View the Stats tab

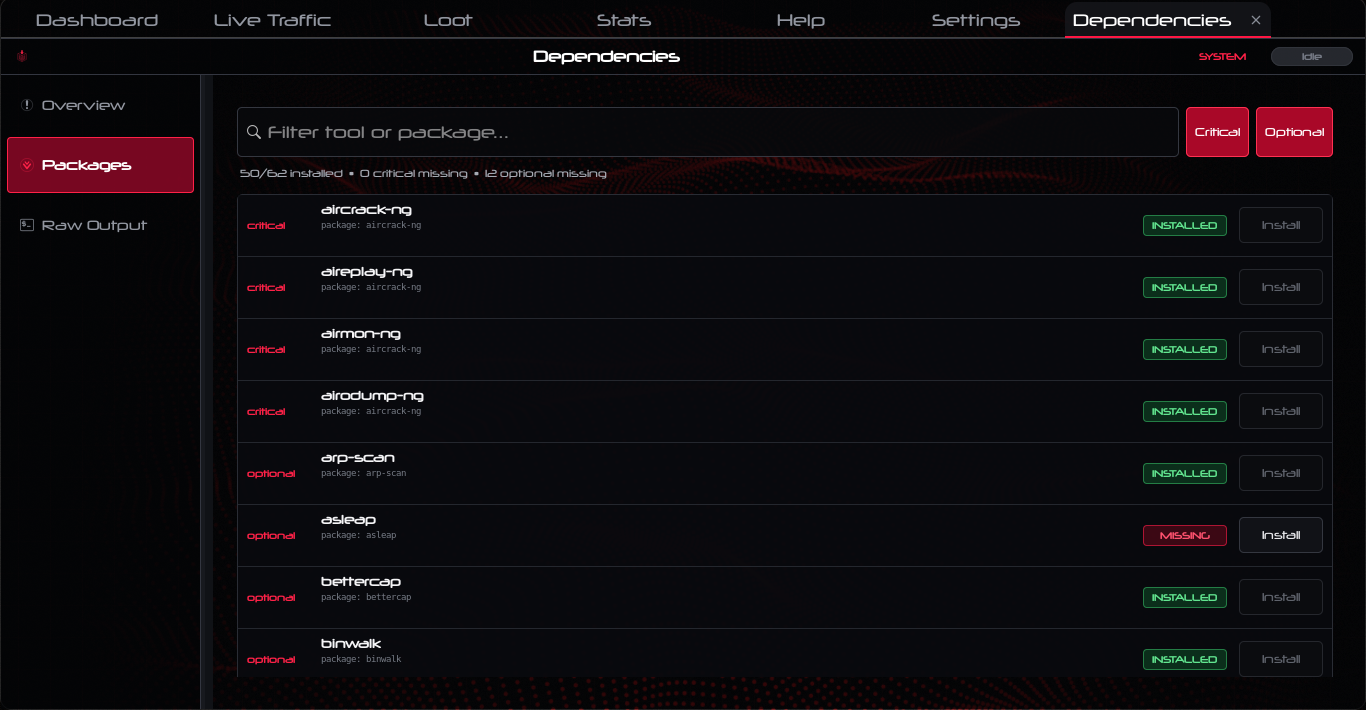tap(624, 20)
